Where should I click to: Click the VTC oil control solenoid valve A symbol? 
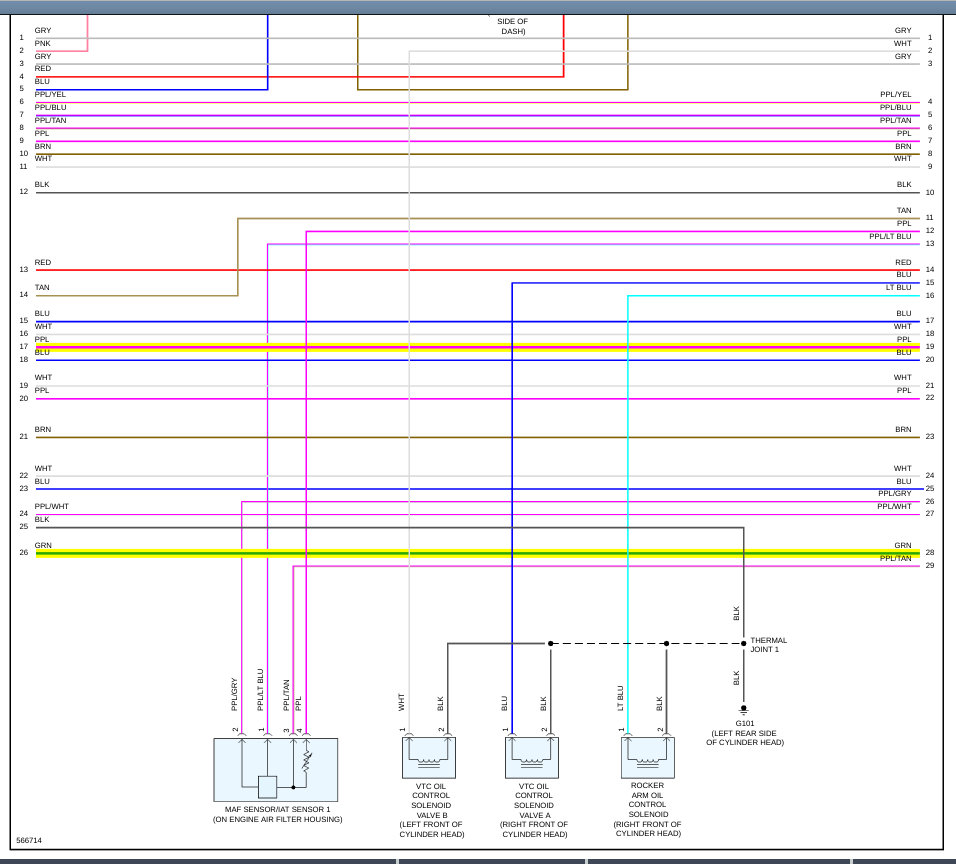(532, 757)
